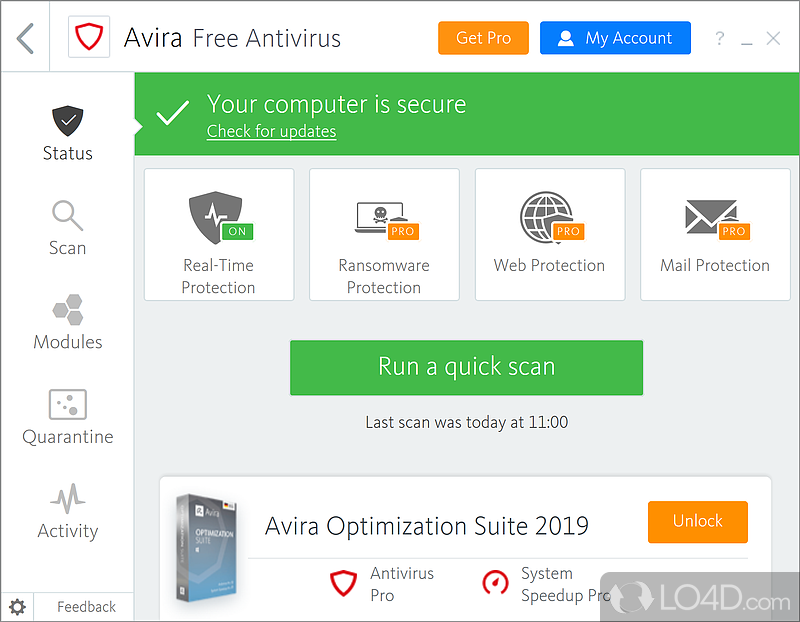View the Activity section

(67, 512)
